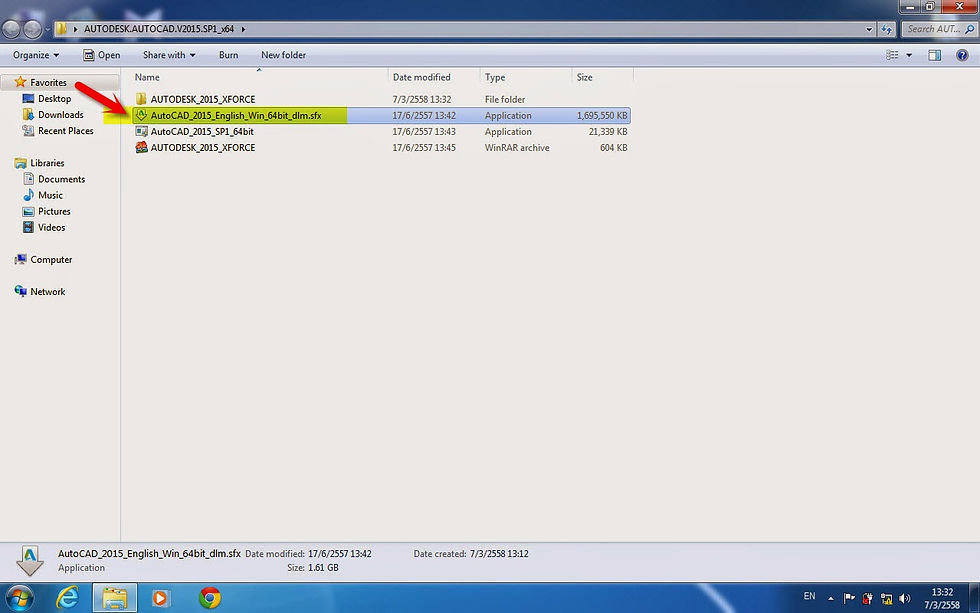The image size is (980, 613).
Task: Click the WinRAR archive type cell
Action: point(517,148)
